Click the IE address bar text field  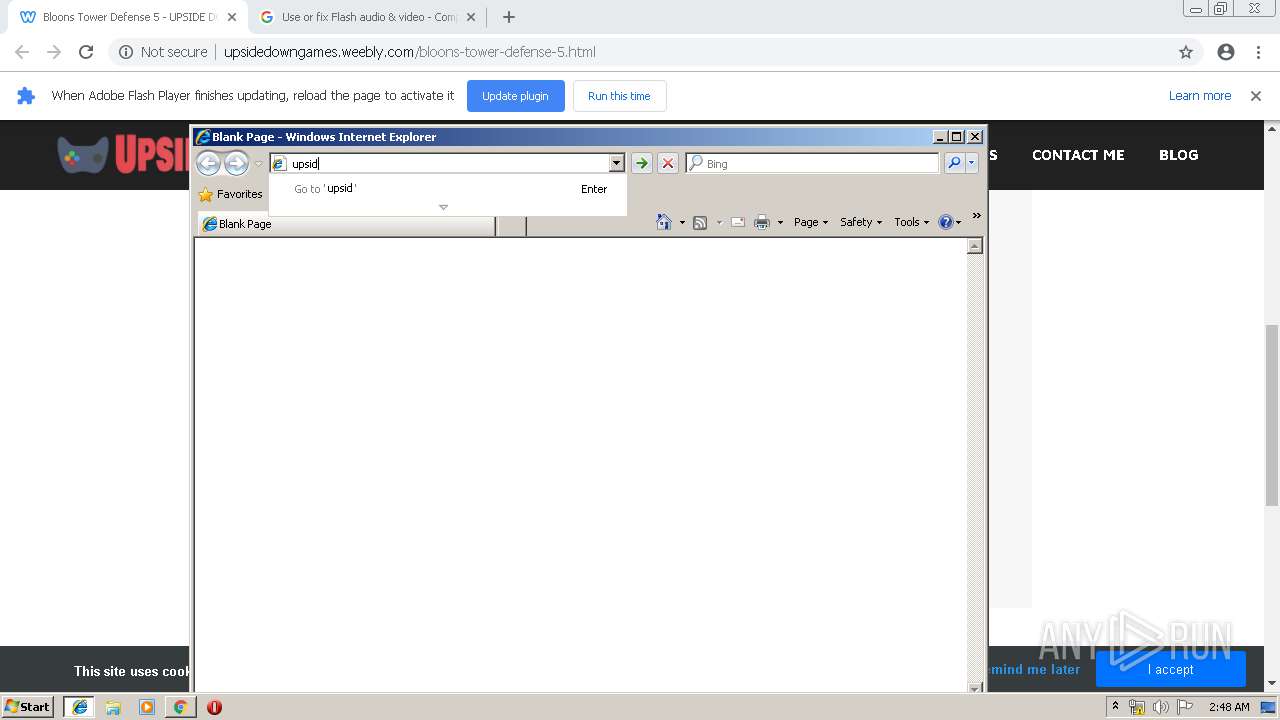448,163
